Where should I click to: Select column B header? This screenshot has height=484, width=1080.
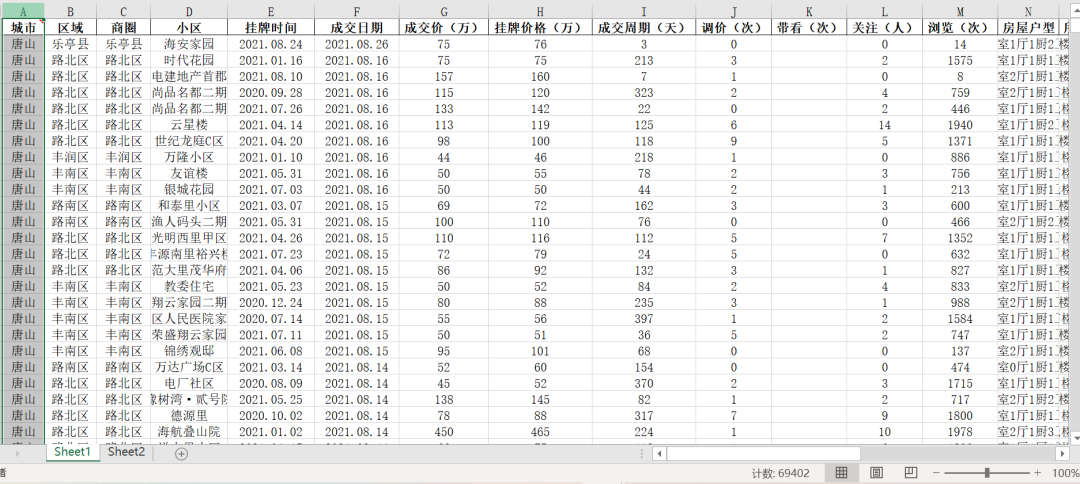click(x=70, y=11)
